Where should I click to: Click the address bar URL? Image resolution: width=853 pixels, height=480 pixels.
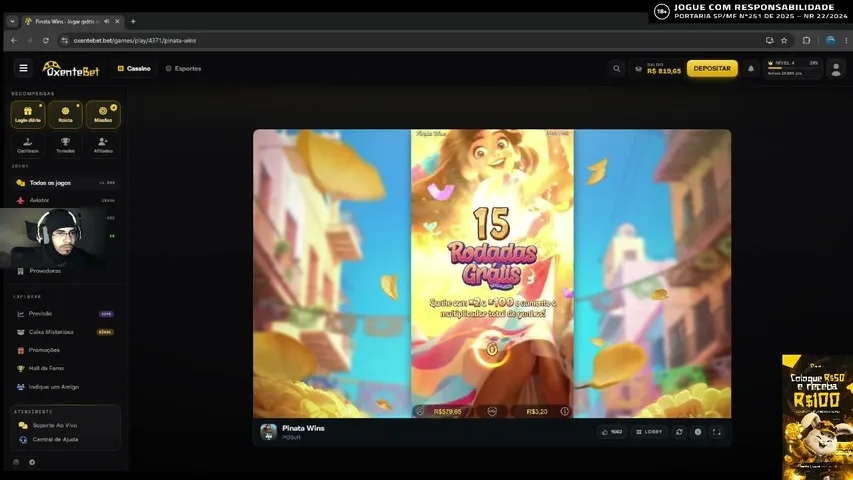[x=135, y=40]
